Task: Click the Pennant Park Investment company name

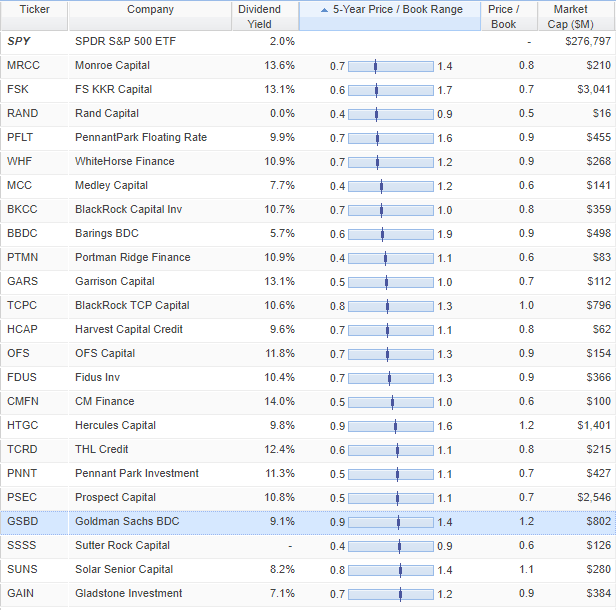Action: (x=137, y=473)
